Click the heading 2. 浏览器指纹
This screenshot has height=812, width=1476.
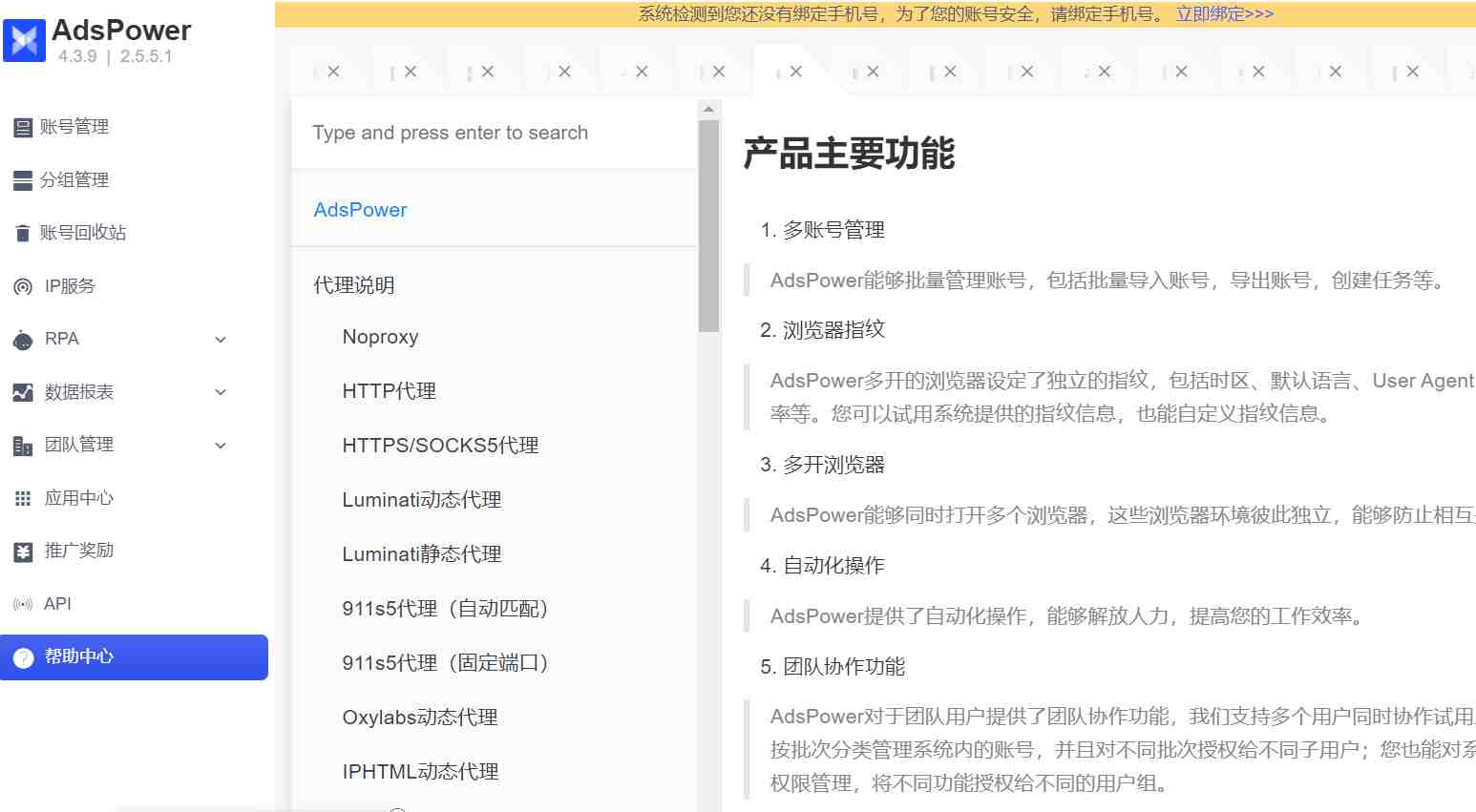[x=822, y=330]
